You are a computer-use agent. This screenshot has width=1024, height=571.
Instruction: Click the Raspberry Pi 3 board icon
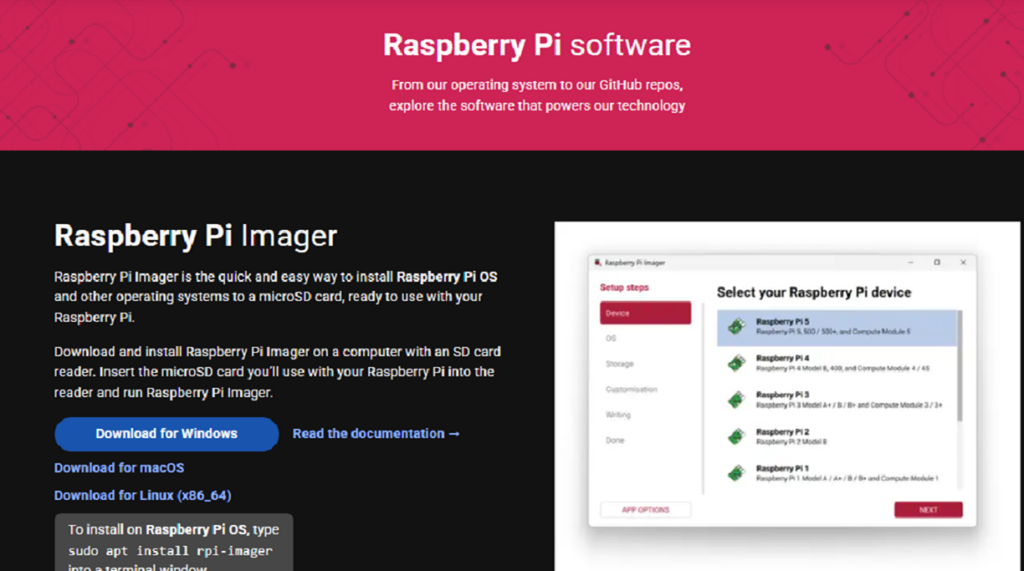pos(737,399)
